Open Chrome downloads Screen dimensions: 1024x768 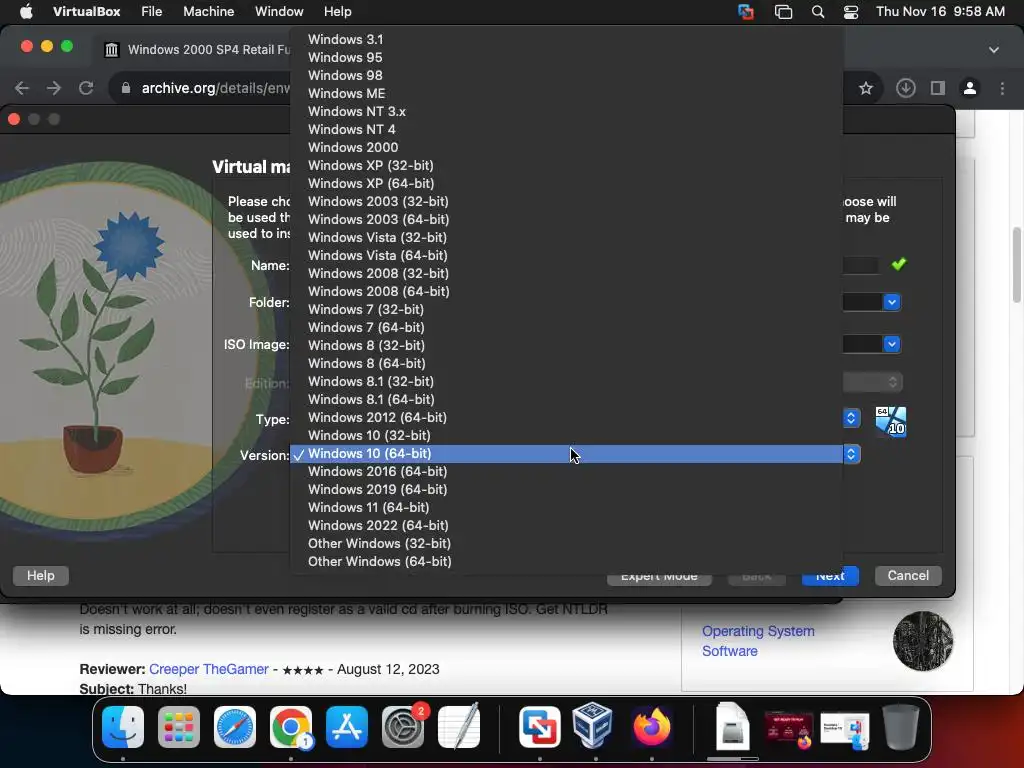[x=905, y=88]
